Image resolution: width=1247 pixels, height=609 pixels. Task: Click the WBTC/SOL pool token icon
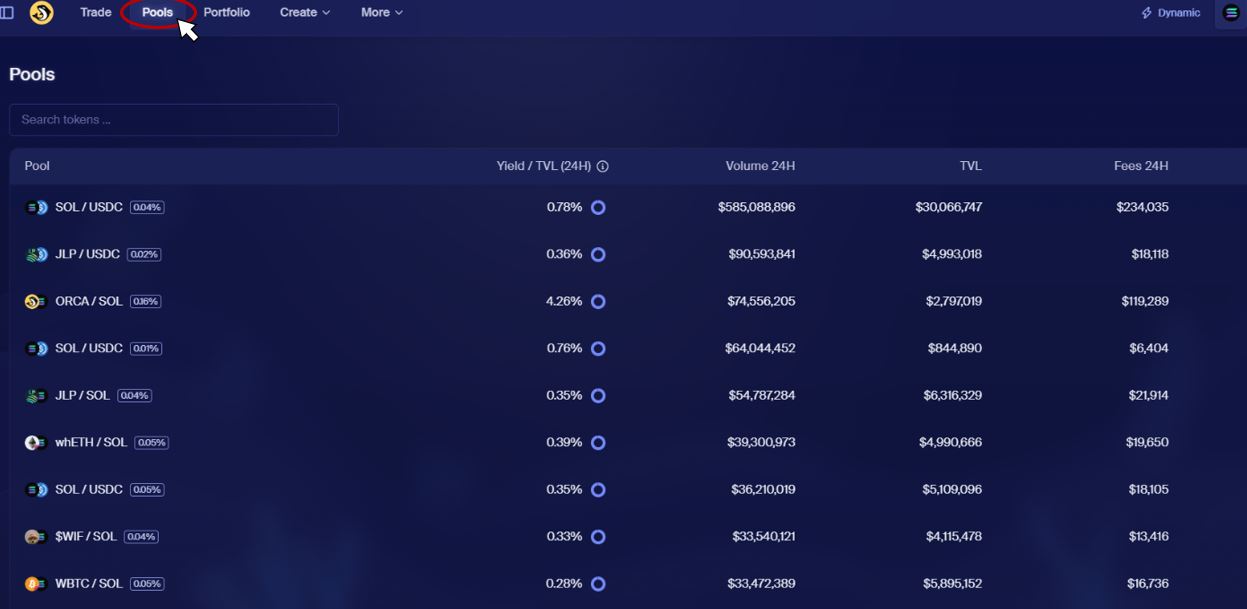tap(36, 584)
